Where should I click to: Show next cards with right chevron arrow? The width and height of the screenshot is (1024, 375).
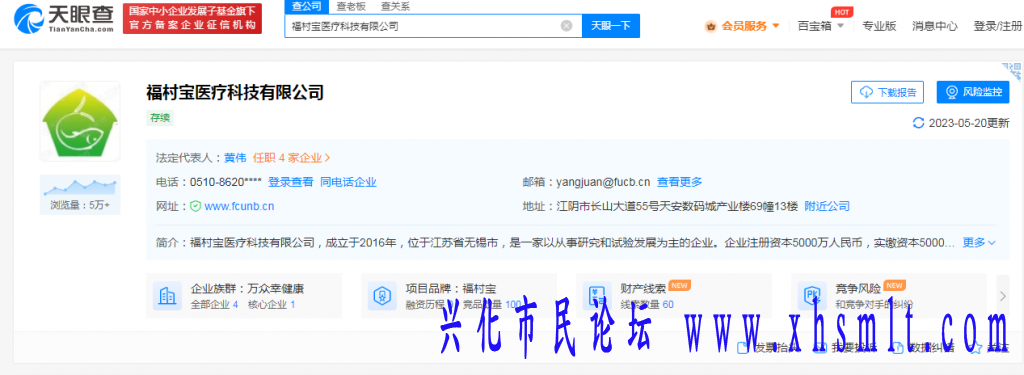click(1003, 296)
